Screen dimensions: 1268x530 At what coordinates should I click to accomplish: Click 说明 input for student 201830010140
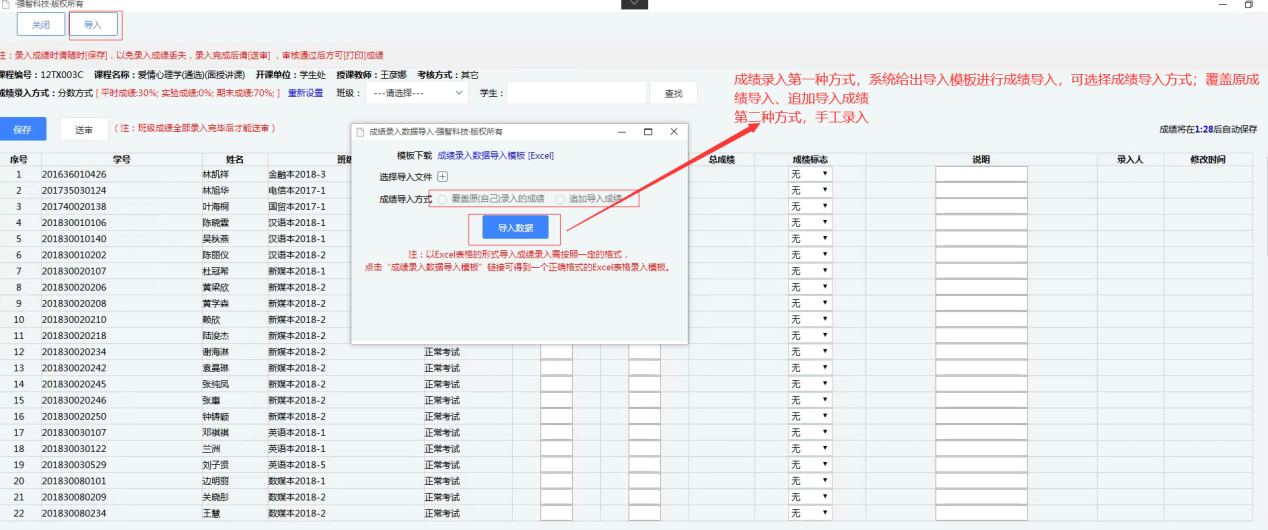point(981,239)
